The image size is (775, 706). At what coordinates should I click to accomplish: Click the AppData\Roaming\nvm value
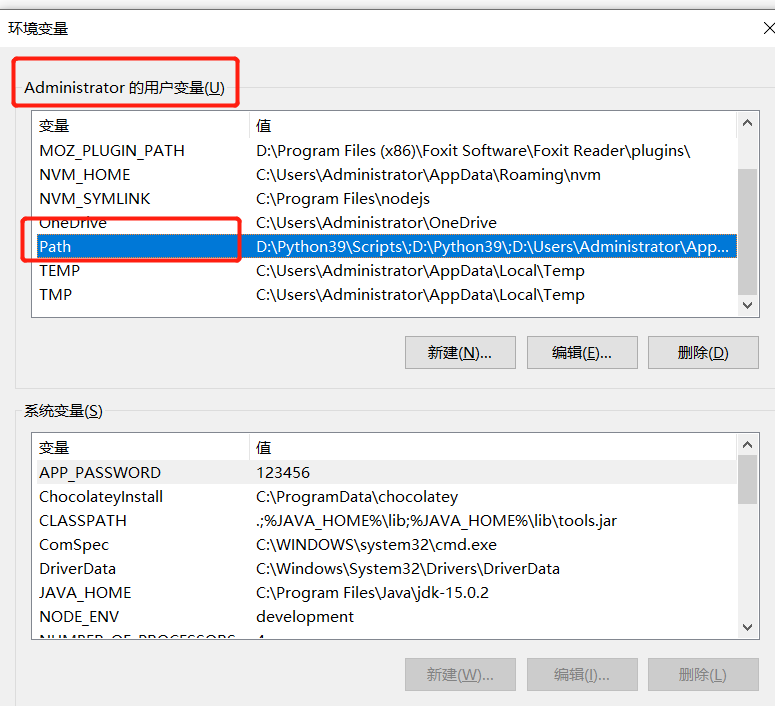coord(428,175)
